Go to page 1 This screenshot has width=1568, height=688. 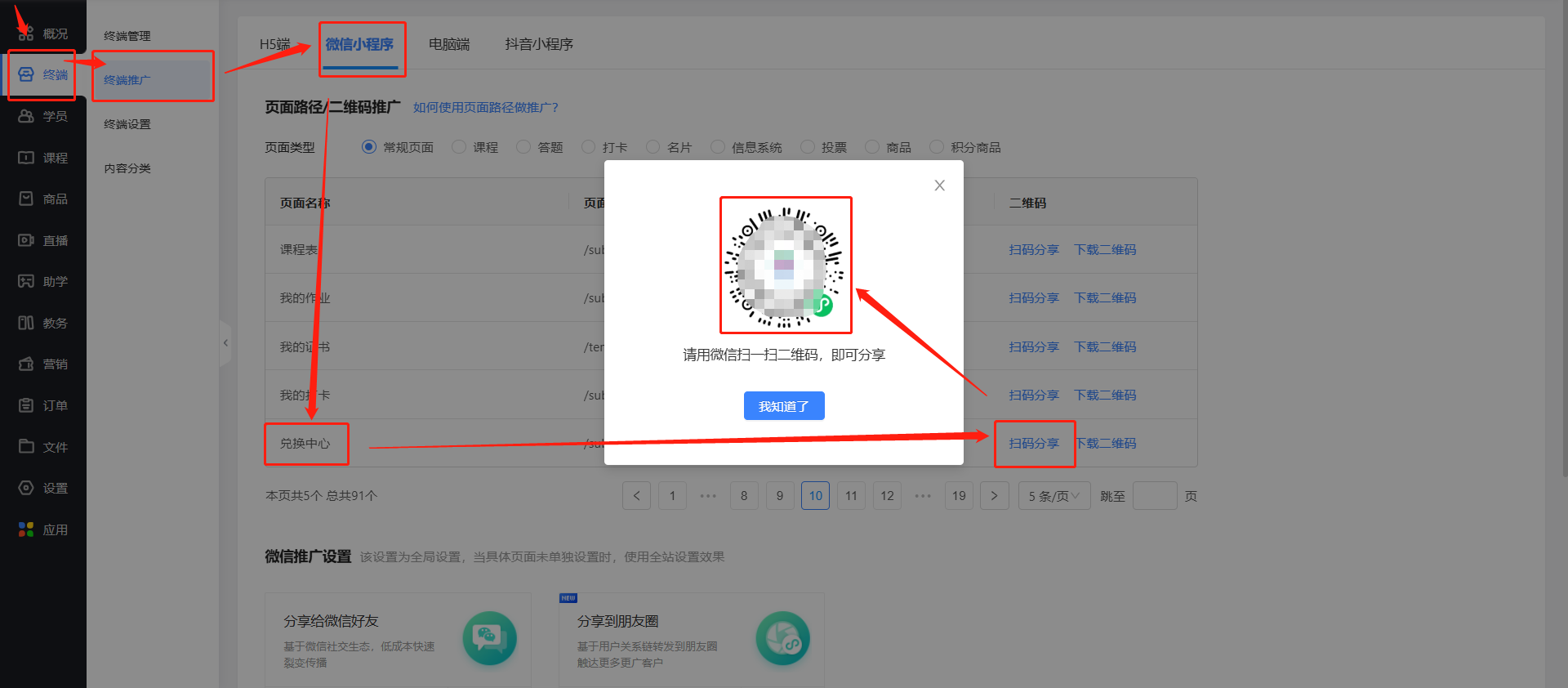672,496
